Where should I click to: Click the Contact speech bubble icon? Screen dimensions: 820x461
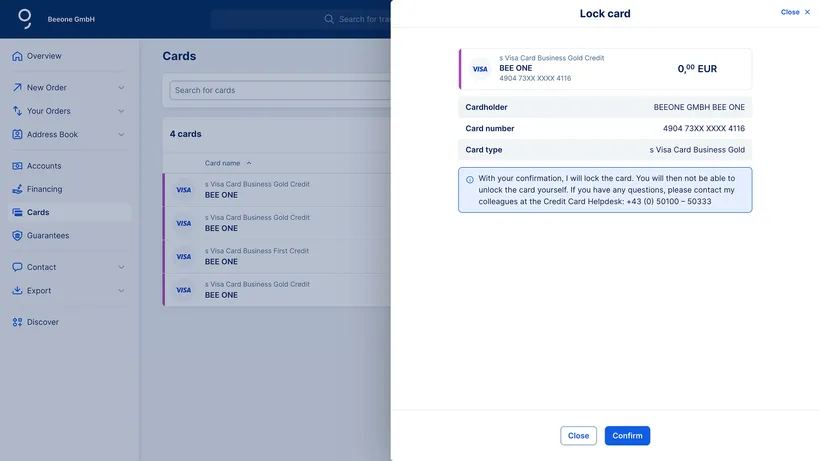pyautogui.click(x=17, y=267)
